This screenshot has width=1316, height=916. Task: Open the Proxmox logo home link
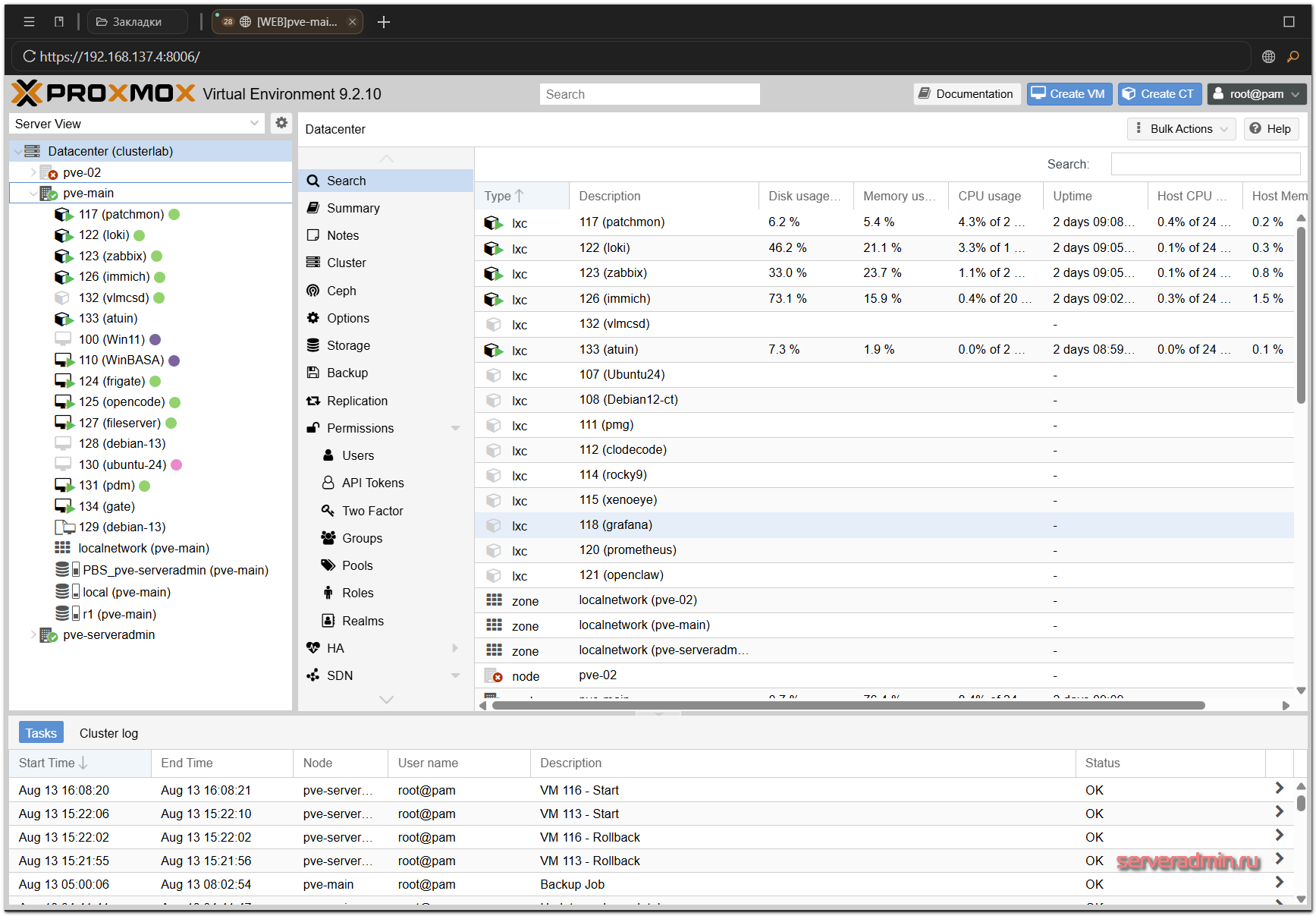(x=104, y=93)
